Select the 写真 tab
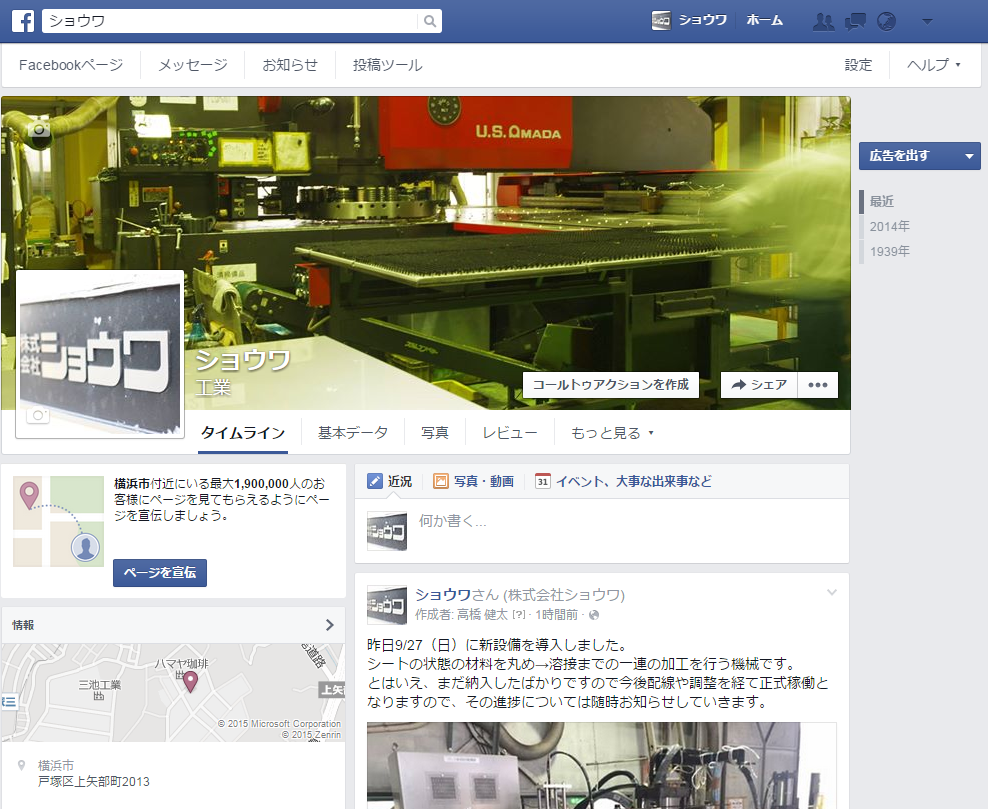Image resolution: width=988 pixels, height=809 pixels. (435, 433)
